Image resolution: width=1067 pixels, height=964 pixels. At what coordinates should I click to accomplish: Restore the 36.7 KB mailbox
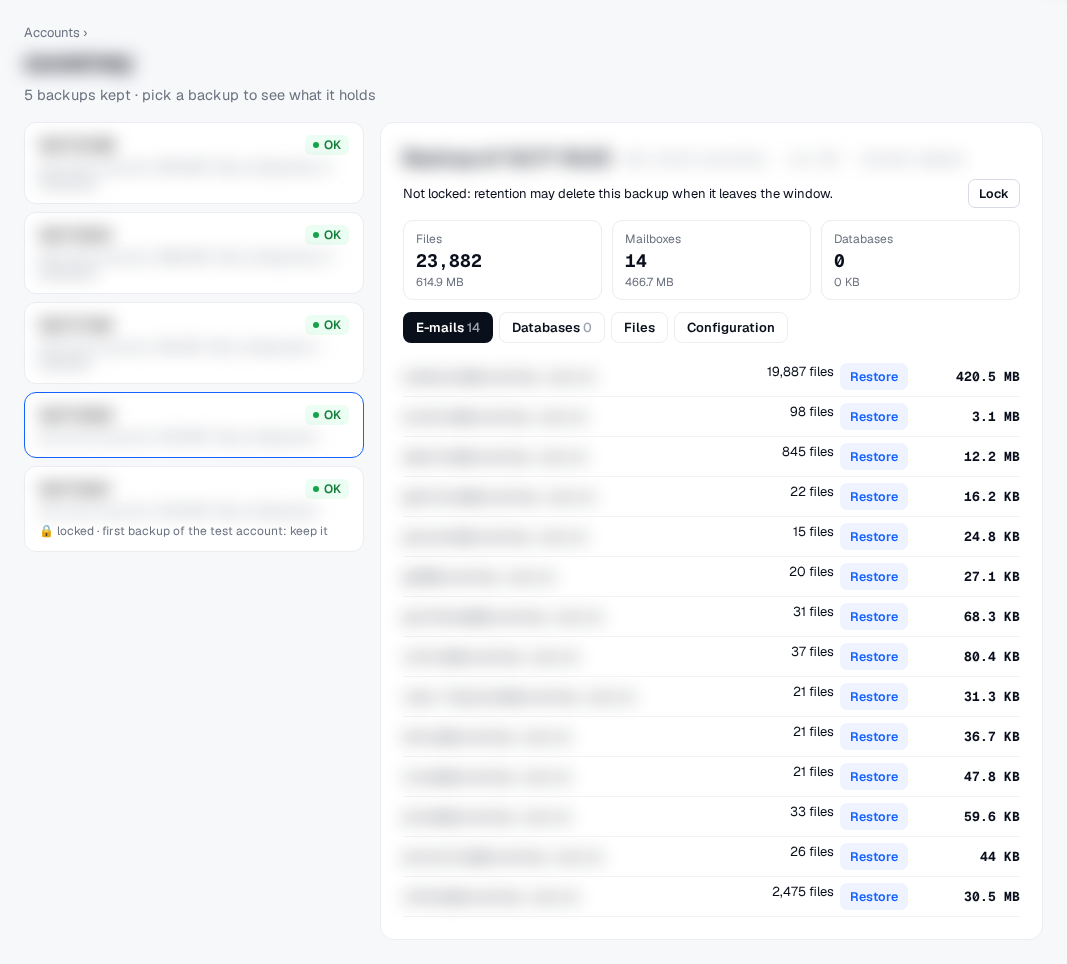[x=874, y=737]
